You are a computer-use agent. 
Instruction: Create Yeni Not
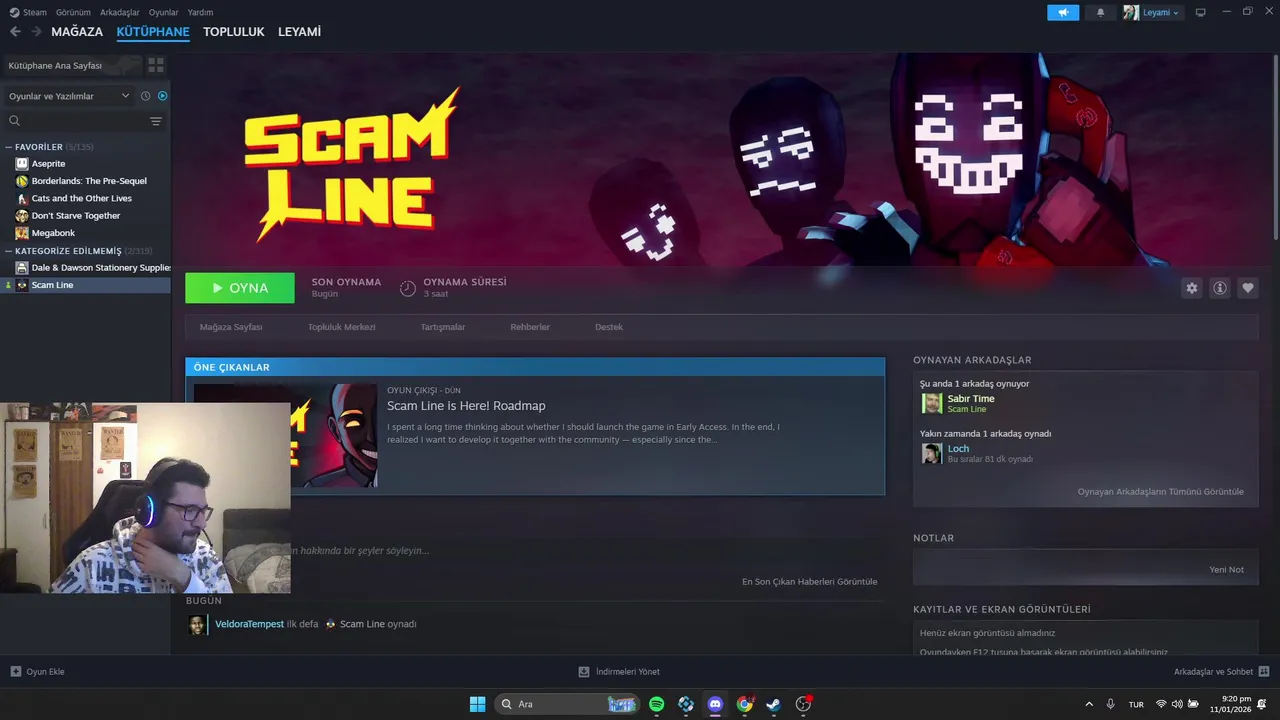point(1226,569)
